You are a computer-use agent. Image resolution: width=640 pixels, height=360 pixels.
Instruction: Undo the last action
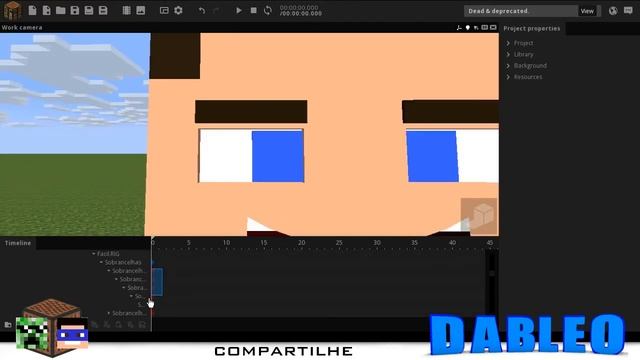(x=202, y=10)
